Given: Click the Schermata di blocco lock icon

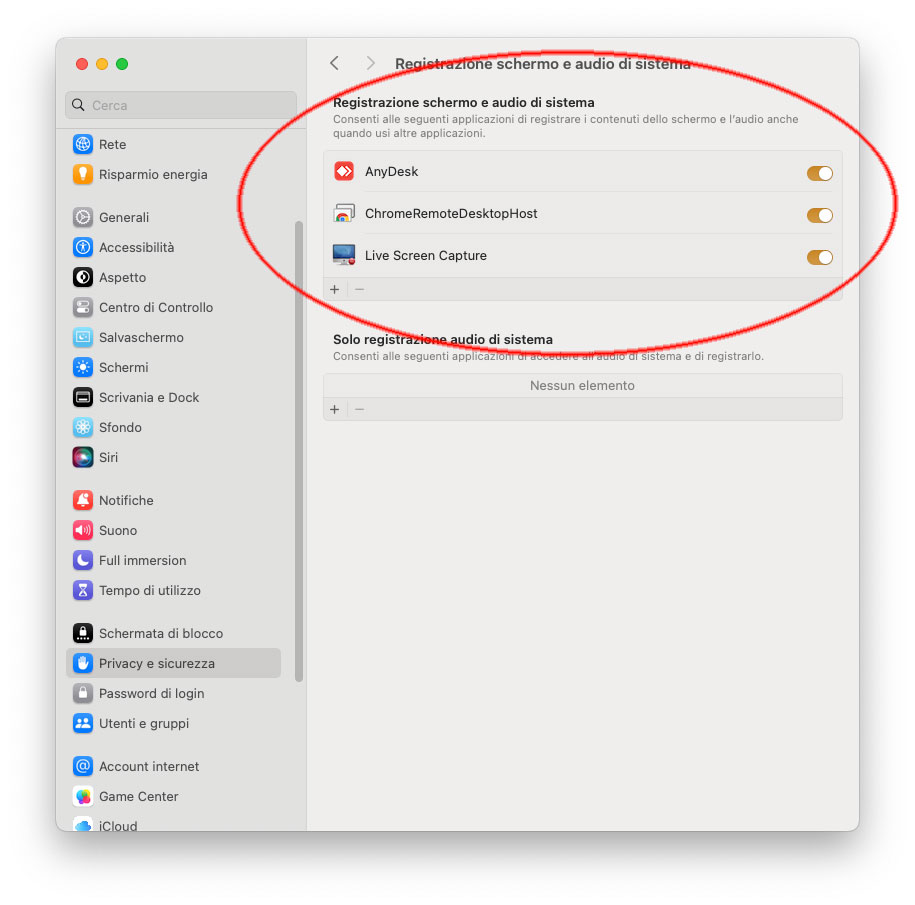Looking at the screenshot, I should coord(83,634).
